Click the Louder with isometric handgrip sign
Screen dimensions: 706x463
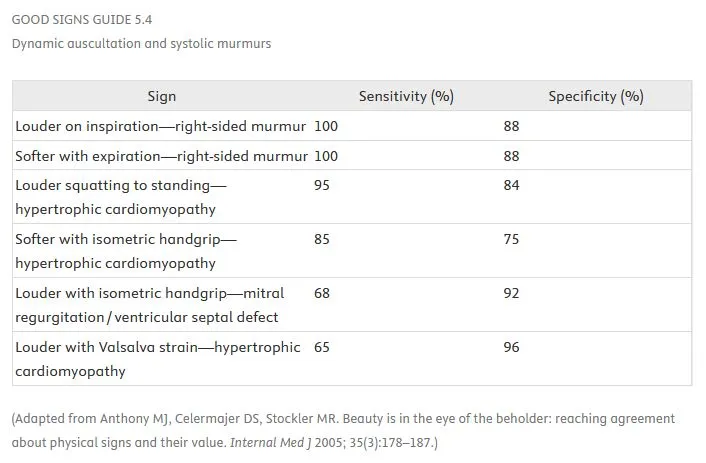(149, 305)
